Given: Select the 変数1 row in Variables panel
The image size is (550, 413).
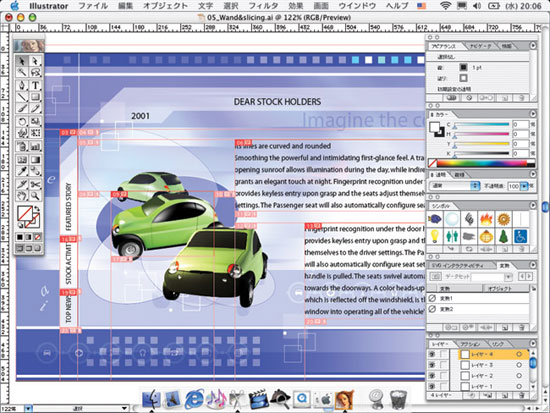Looking at the screenshot, I should pos(478,298).
